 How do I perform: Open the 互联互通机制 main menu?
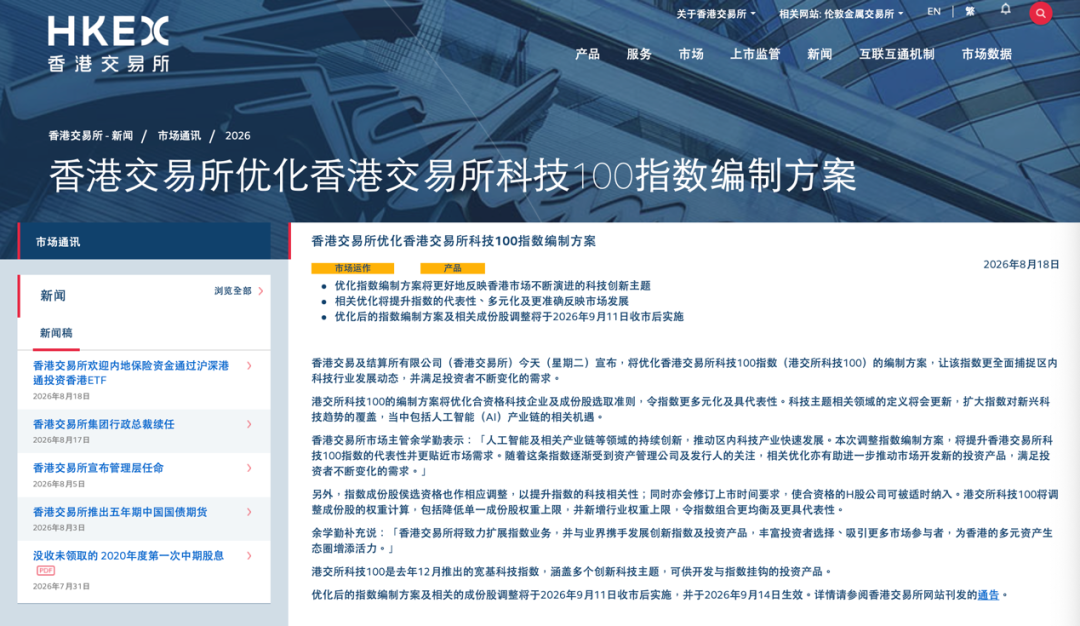[x=897, y=54]
